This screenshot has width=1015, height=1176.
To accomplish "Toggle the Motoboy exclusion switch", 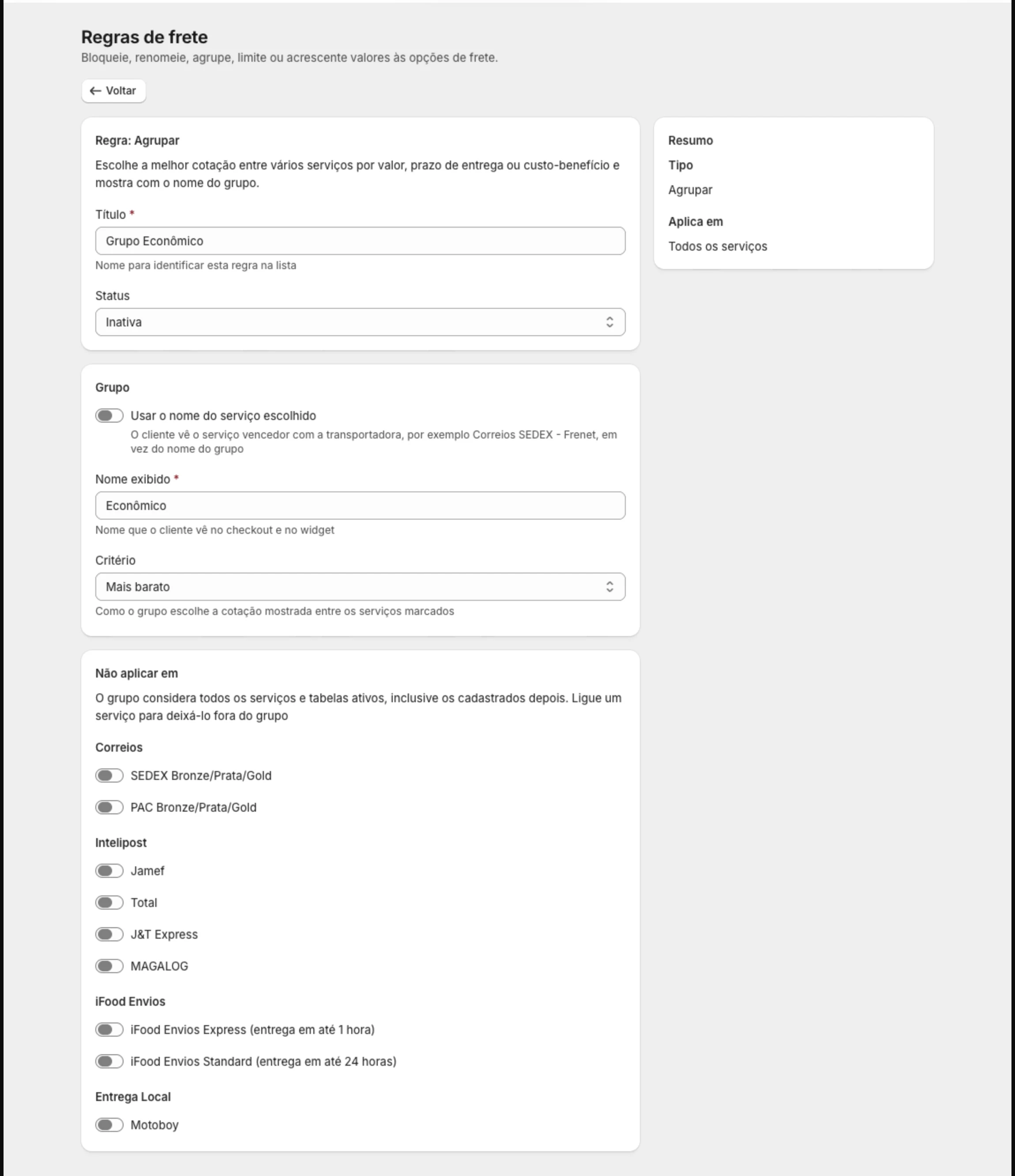I will [x=109, y=1125].
